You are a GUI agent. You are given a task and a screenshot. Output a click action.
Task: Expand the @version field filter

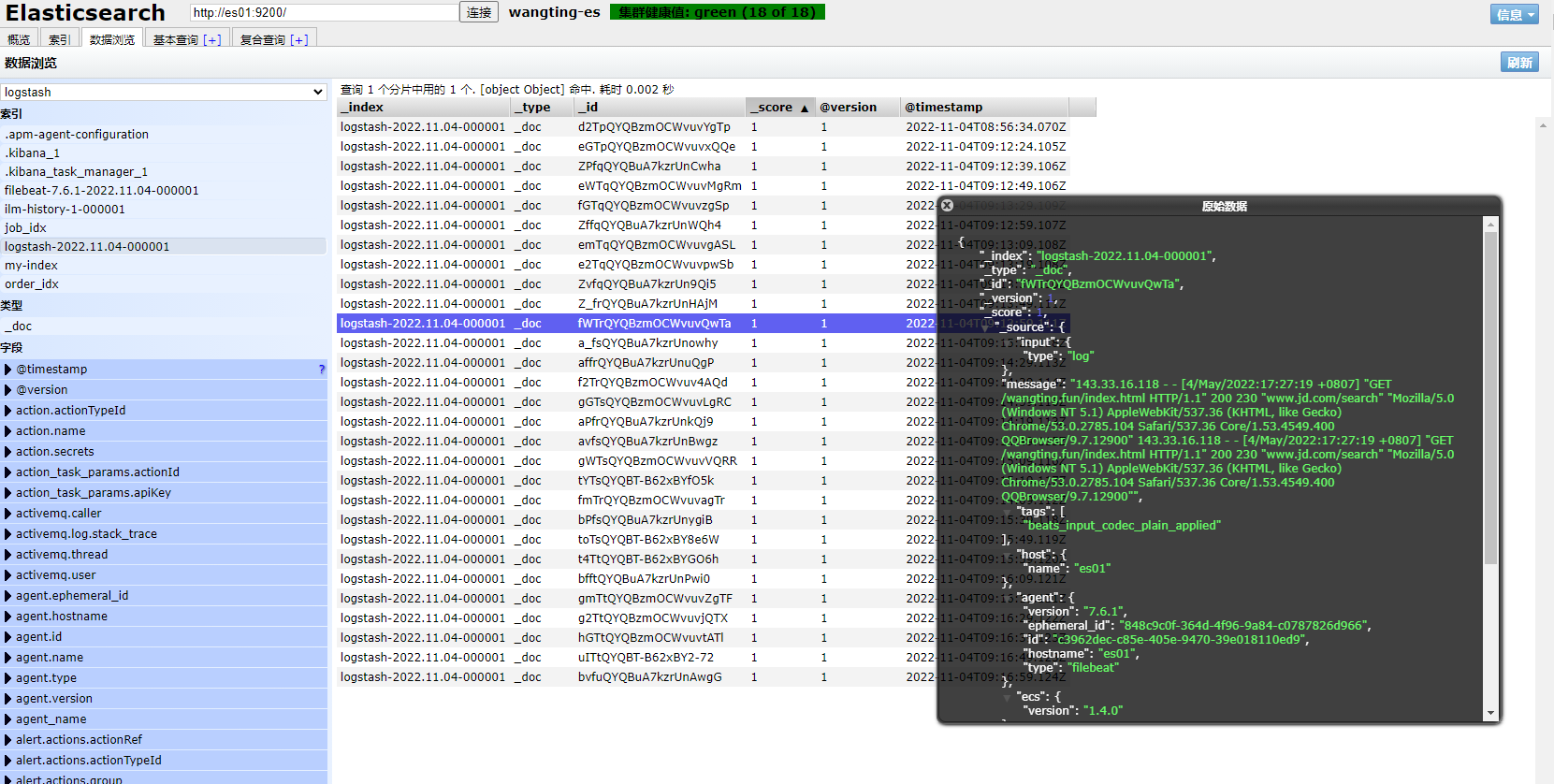pos(8,390)
